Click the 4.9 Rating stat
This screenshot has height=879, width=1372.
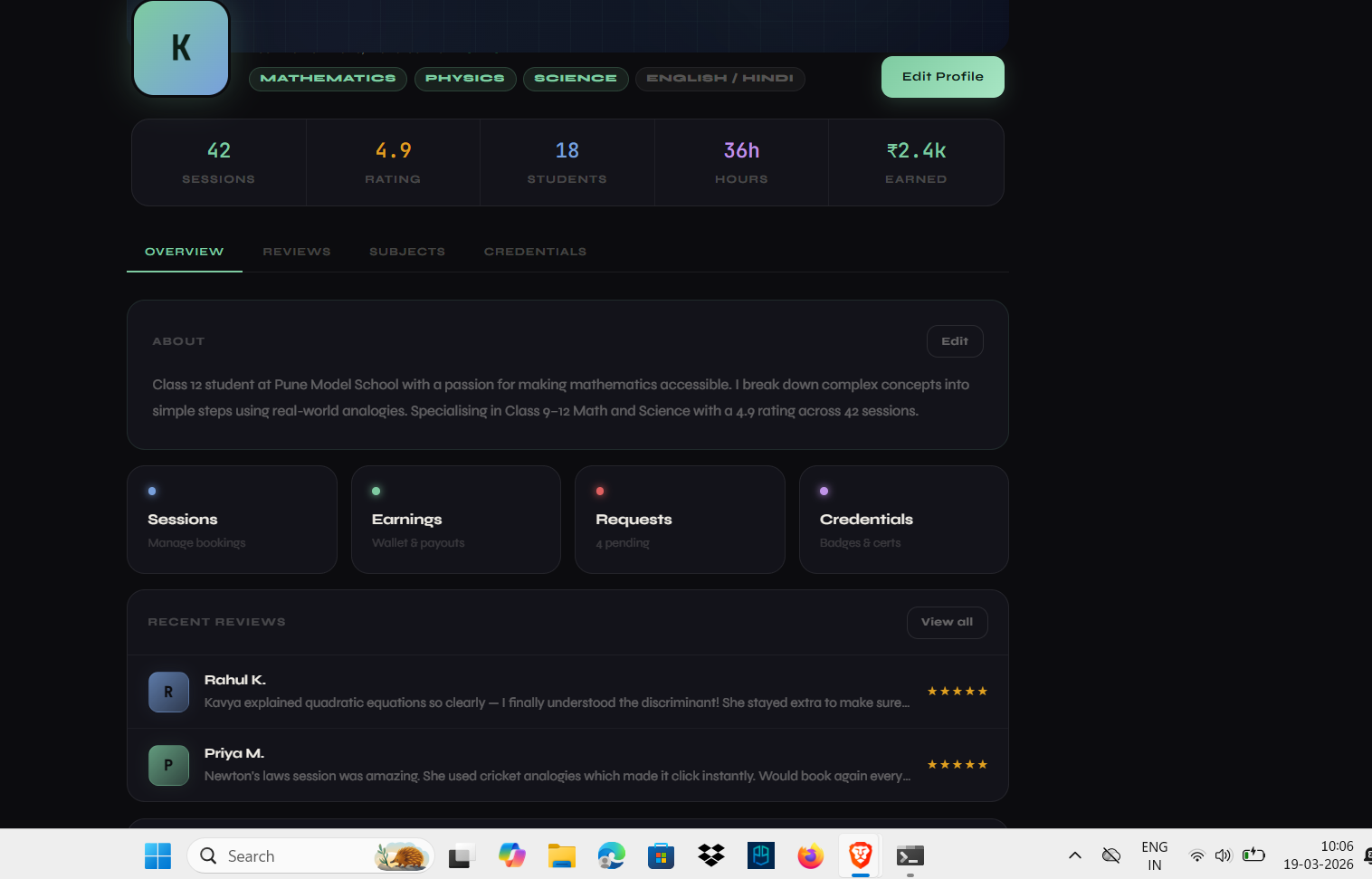[x=393, y=163]
